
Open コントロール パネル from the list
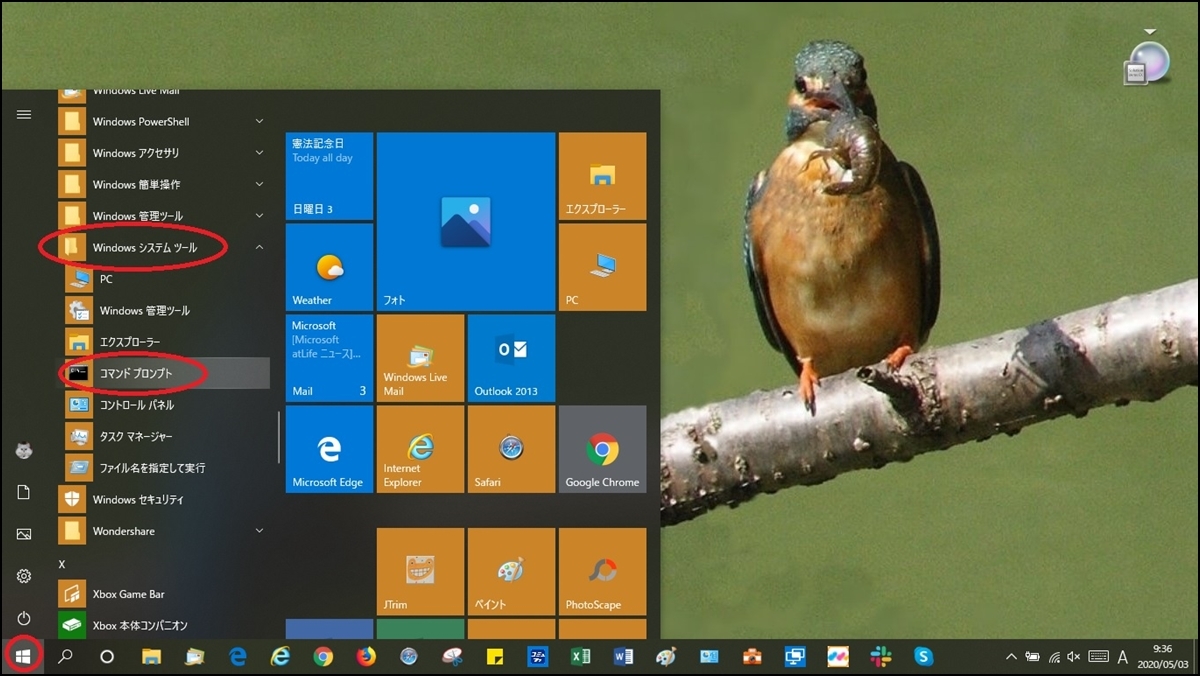pyautogui.click(x=136, y=405)
